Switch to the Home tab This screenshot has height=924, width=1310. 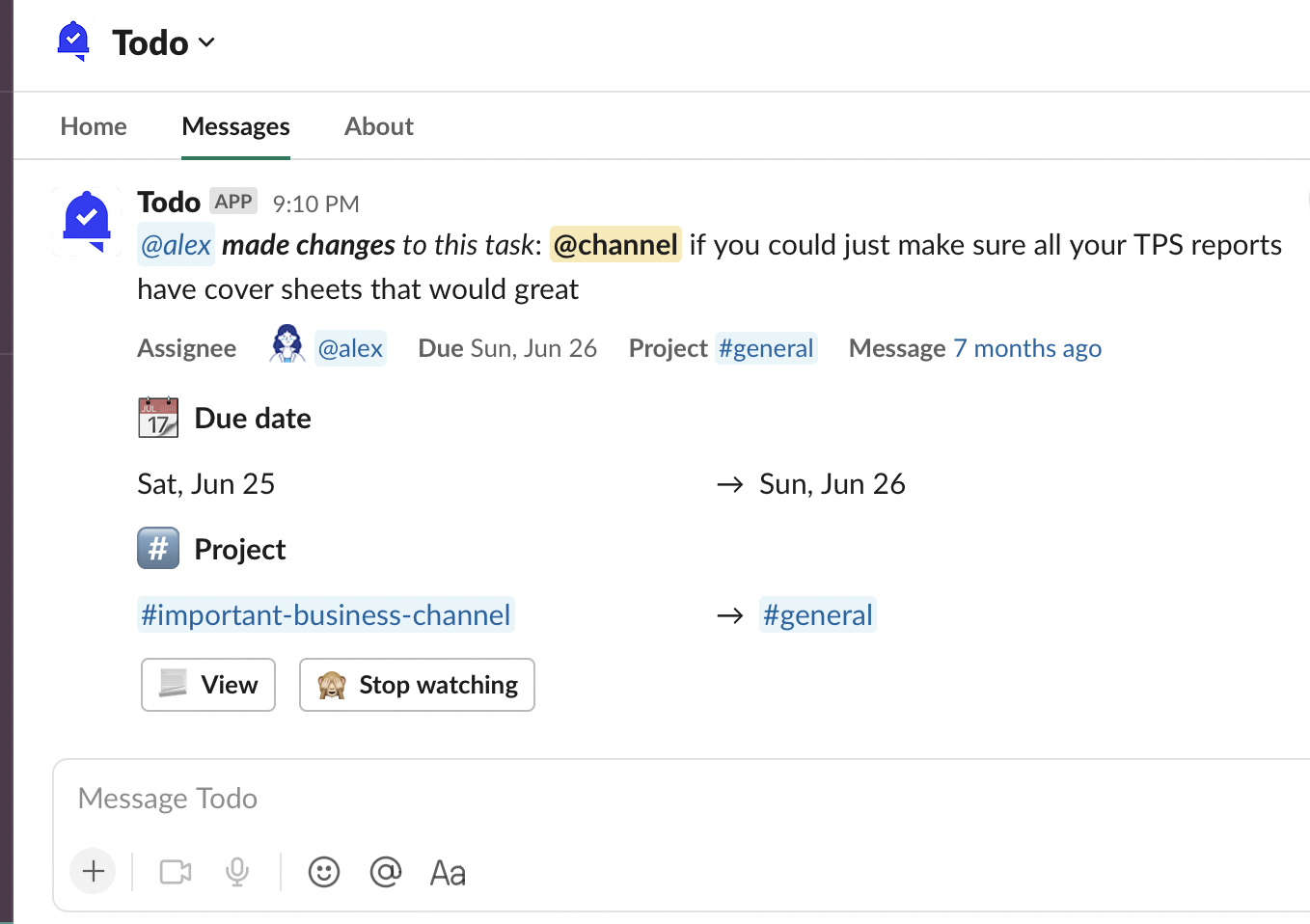coord(94,126)
